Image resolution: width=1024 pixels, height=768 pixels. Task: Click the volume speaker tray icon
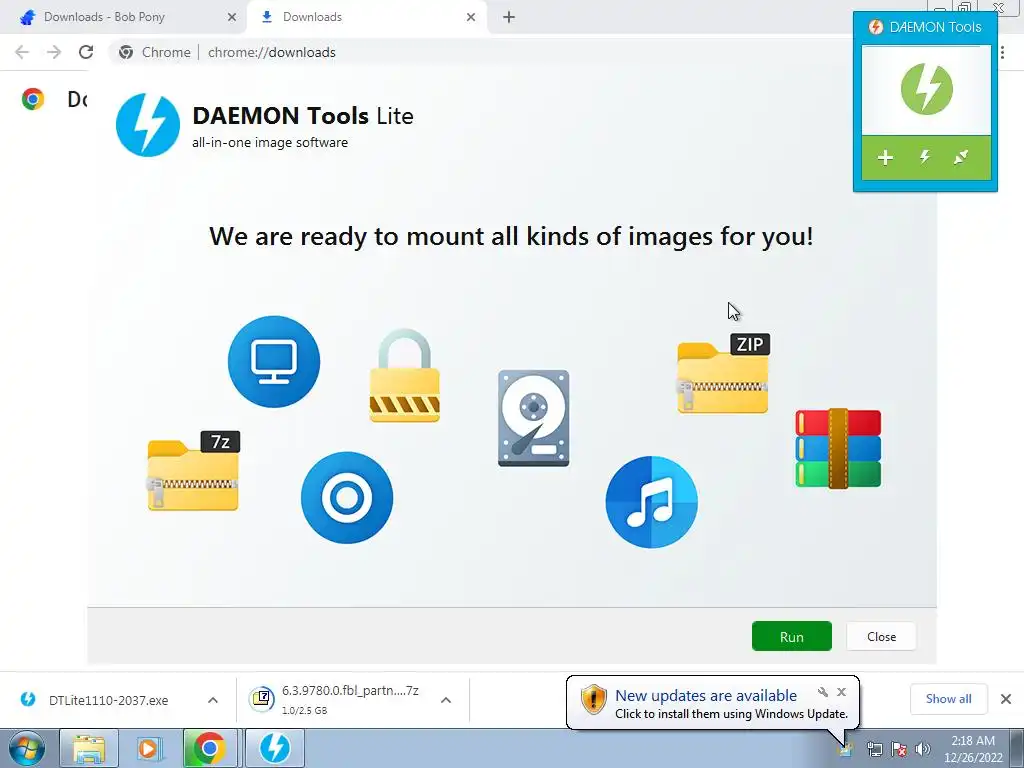922,749
